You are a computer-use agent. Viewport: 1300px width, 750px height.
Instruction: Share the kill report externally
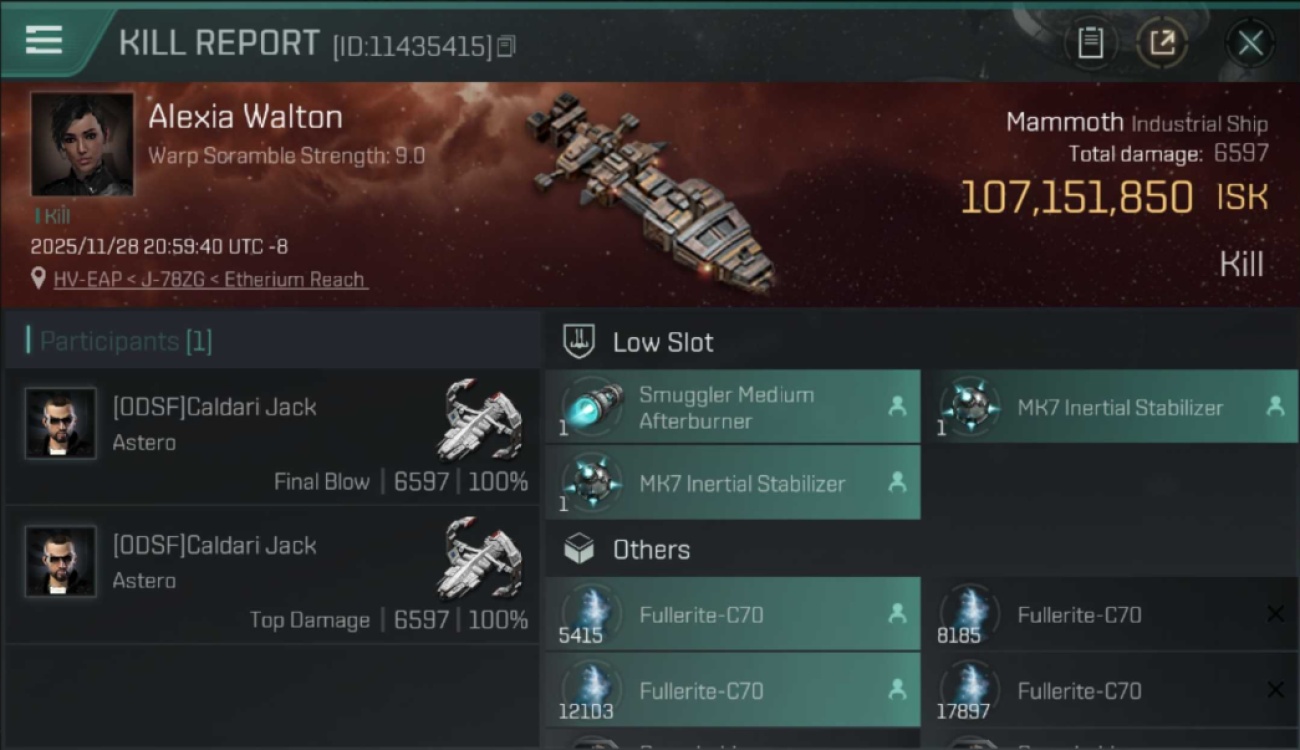(1162, 43)
